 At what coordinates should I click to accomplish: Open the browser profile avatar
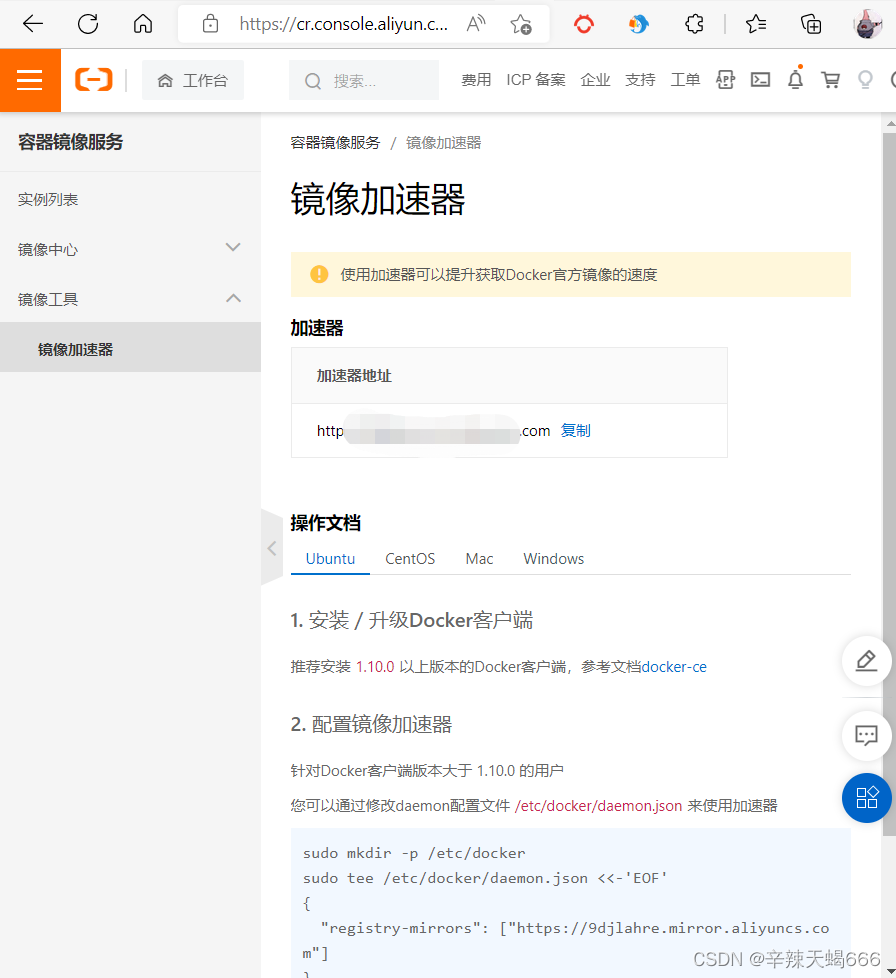point(867,24)
